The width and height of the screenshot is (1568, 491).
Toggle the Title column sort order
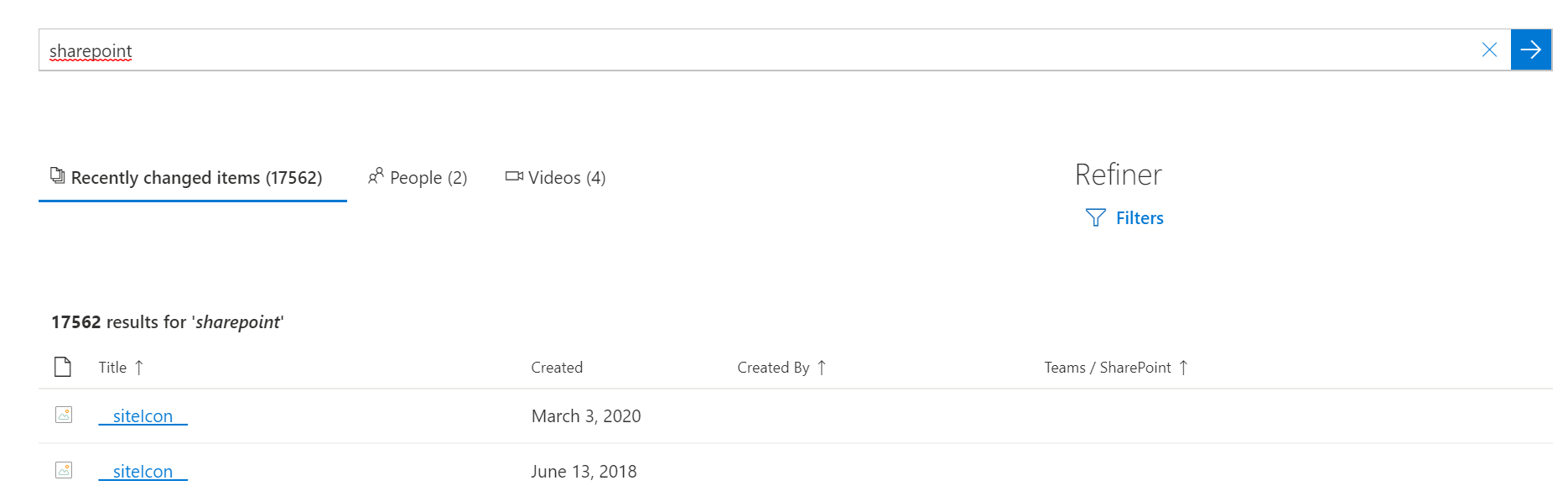pos(138,367)
